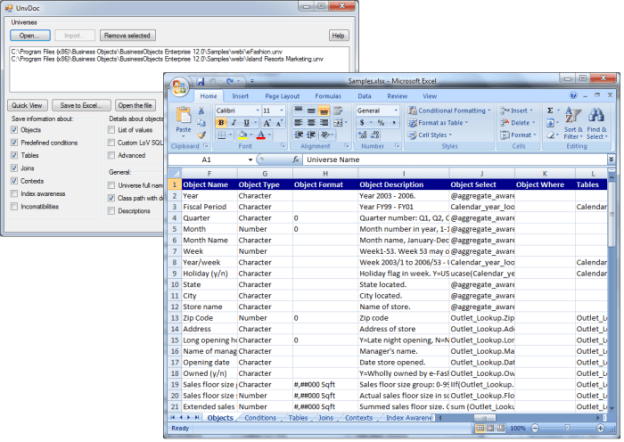This screenshot has height=442, width=624.
Task: Click the formula bar containing Universe Name
Action: (450, 159)
